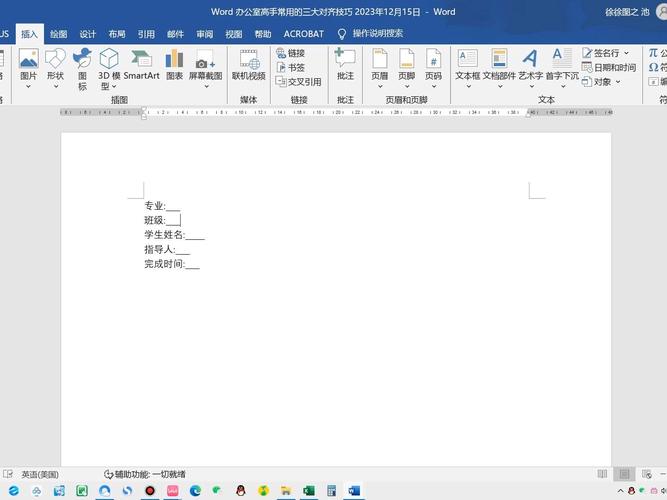Viewport: 667px width, 500px height.
Task: Click the 指导人: line in document
Action: click(x=167, y=249)
